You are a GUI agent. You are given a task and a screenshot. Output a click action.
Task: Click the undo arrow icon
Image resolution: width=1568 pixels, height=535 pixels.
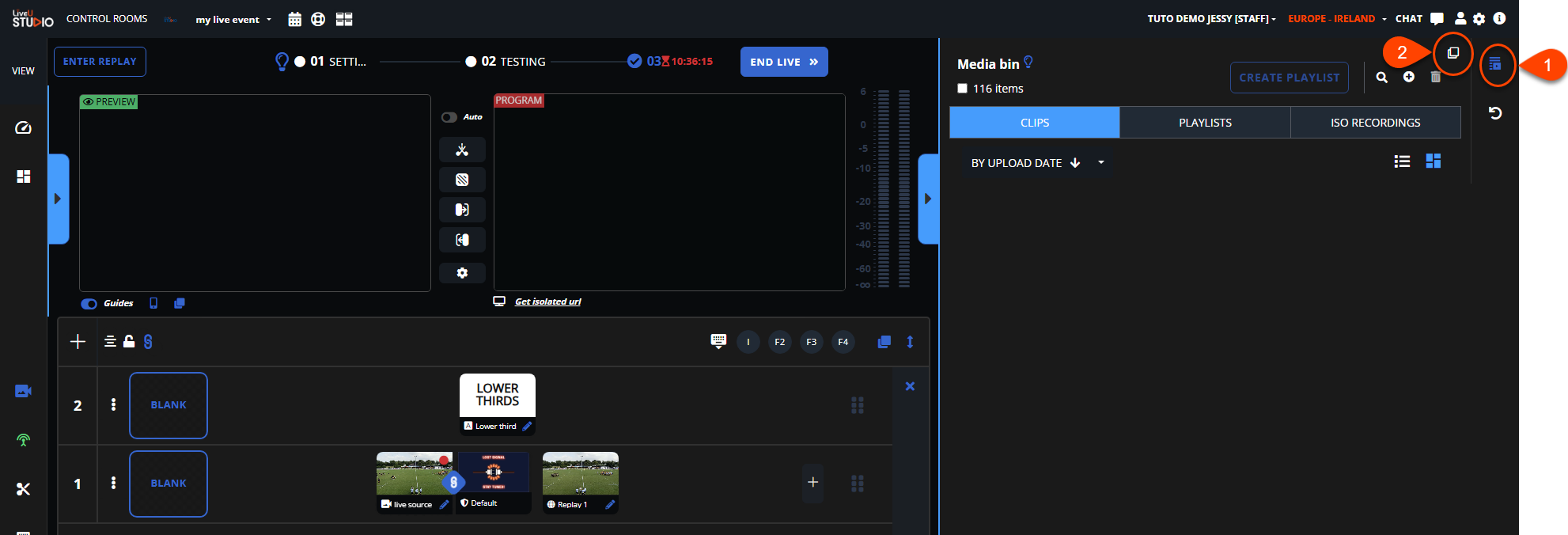click(x=1494, y=113)
